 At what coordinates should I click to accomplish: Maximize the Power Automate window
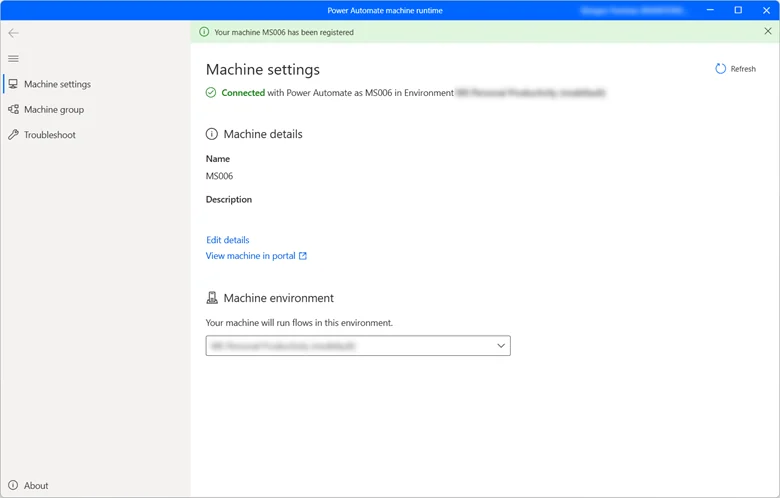738,10
